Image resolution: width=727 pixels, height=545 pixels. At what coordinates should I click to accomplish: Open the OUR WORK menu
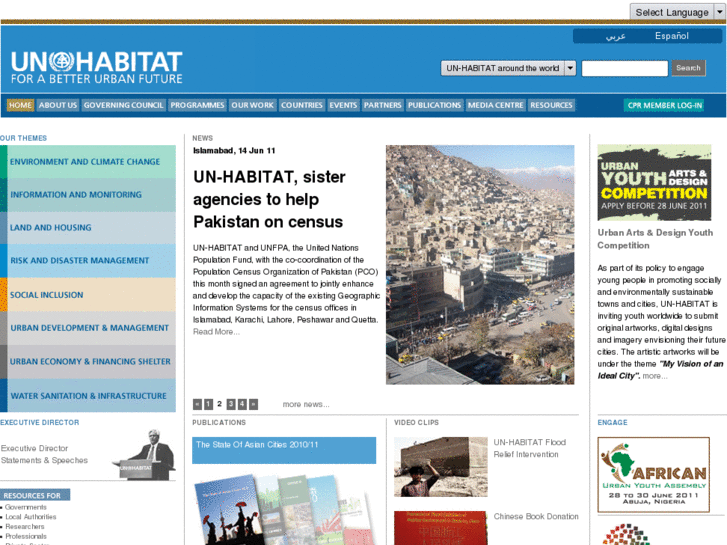(253, 105)
